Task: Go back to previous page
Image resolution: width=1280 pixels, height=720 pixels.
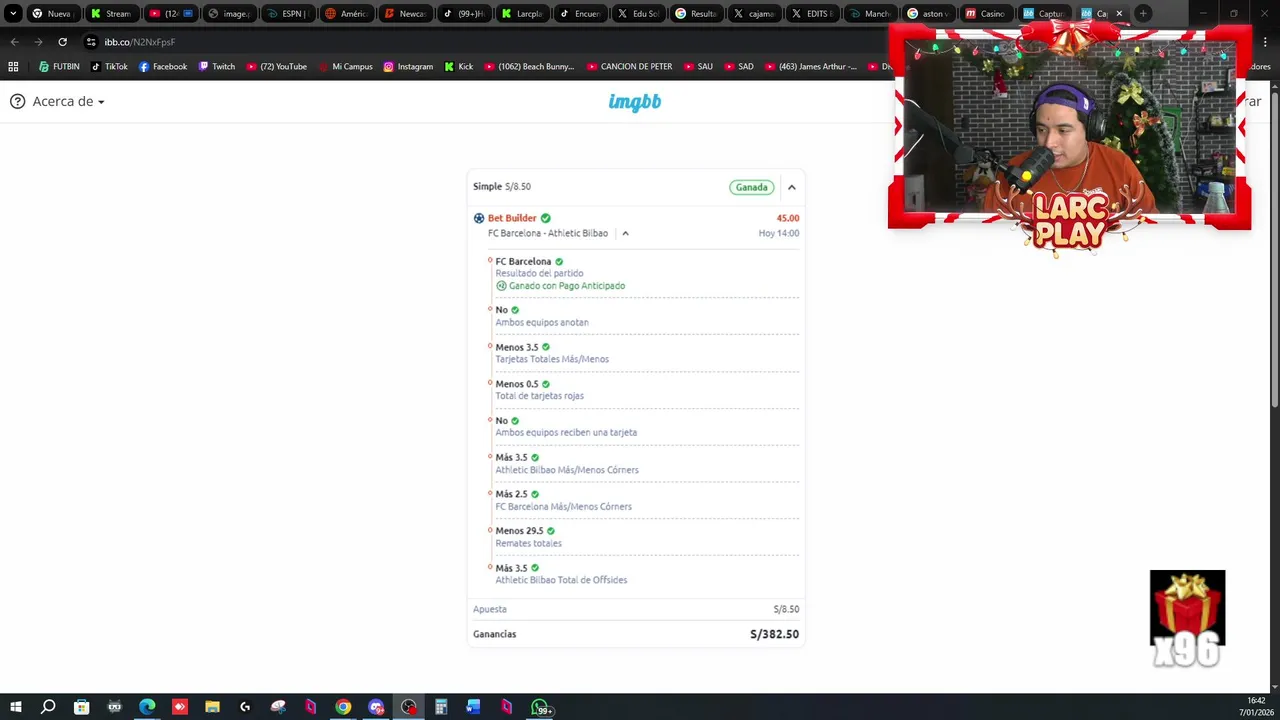Action: coord(14,42)
